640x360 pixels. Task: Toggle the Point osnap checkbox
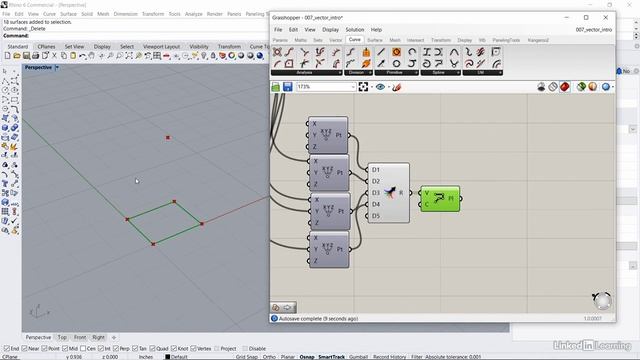pyautogui.click(x=44, y=349)
